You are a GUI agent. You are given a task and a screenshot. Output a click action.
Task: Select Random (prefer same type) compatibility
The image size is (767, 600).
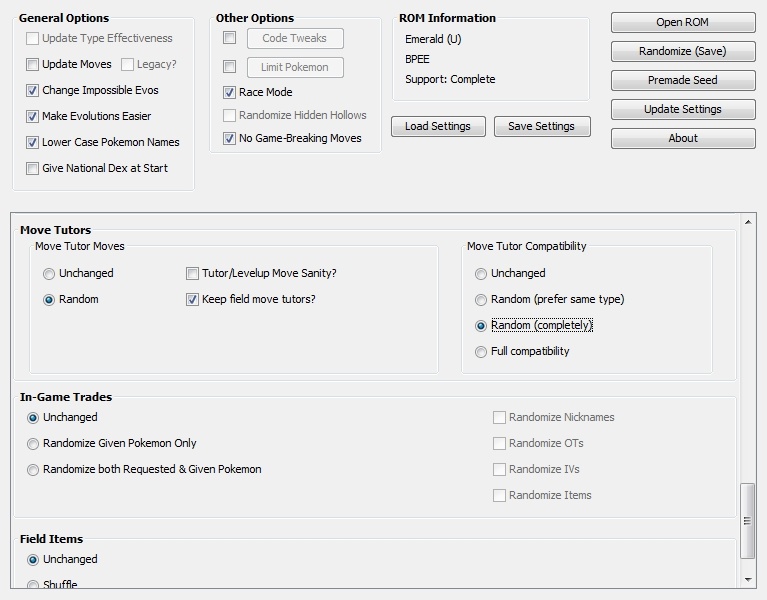pyautogui.click(x=481, y=300)
